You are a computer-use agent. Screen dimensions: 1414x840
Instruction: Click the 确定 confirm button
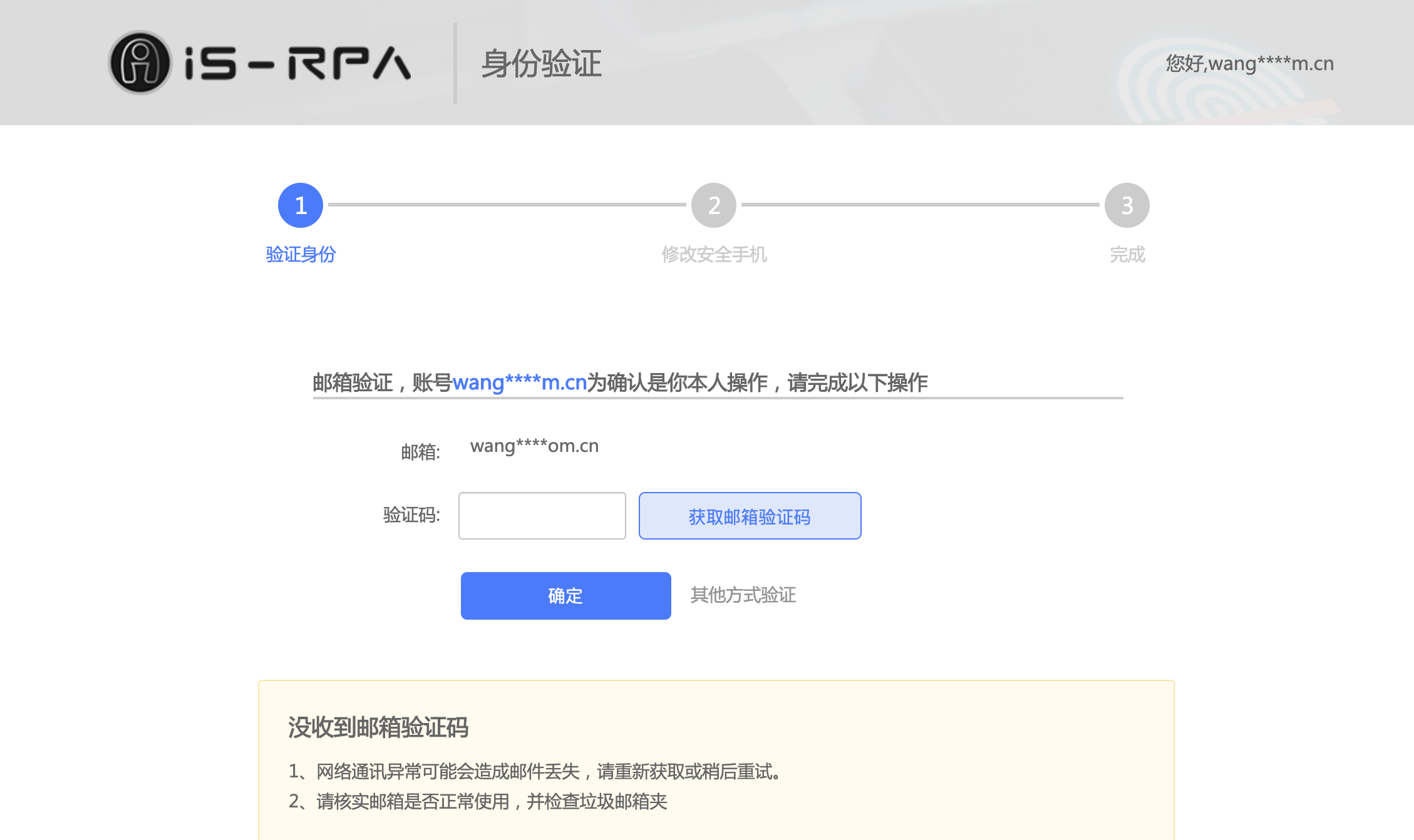tap(565, 596)
